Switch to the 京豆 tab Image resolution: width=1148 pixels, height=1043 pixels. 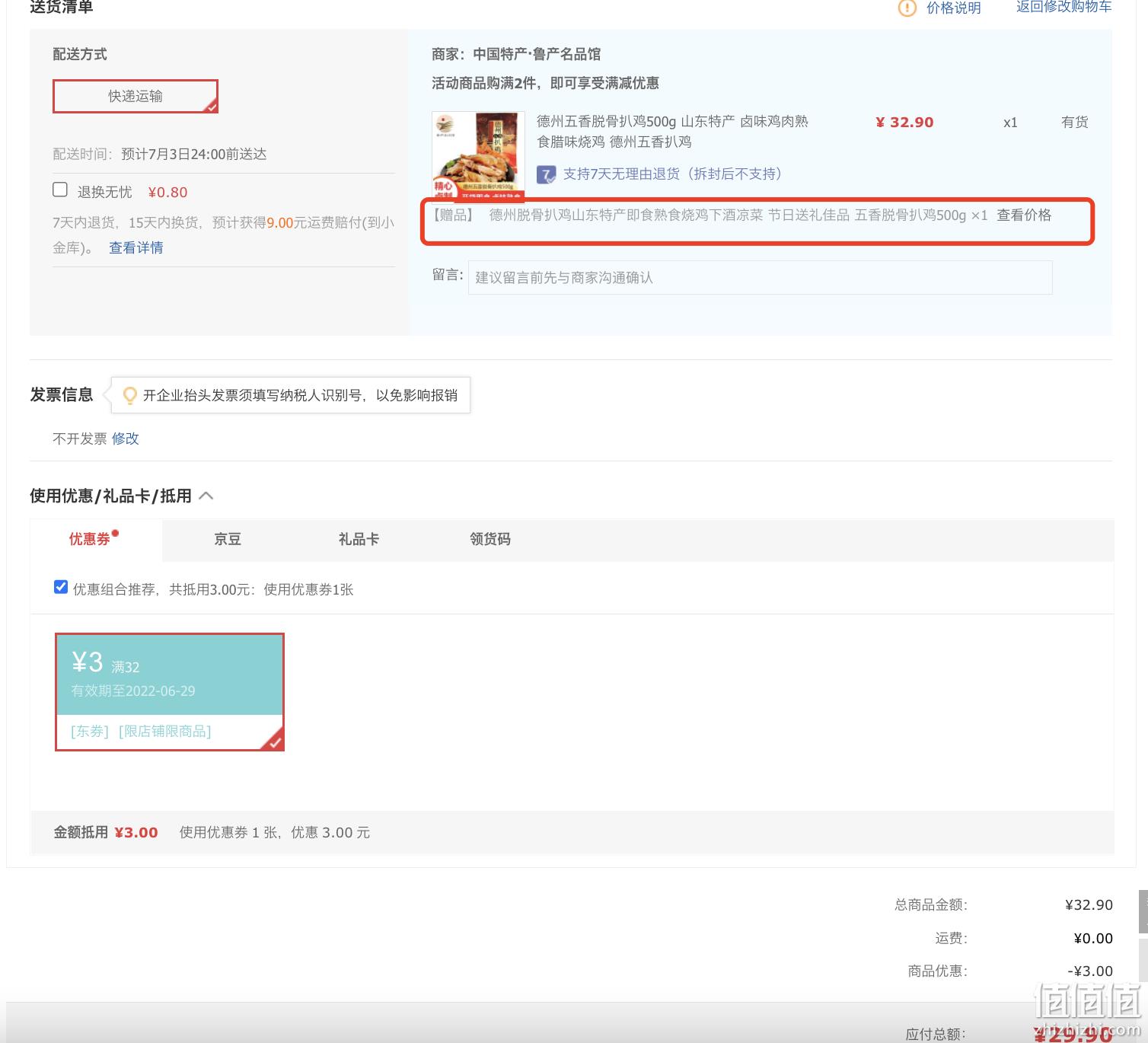point(228,540)
